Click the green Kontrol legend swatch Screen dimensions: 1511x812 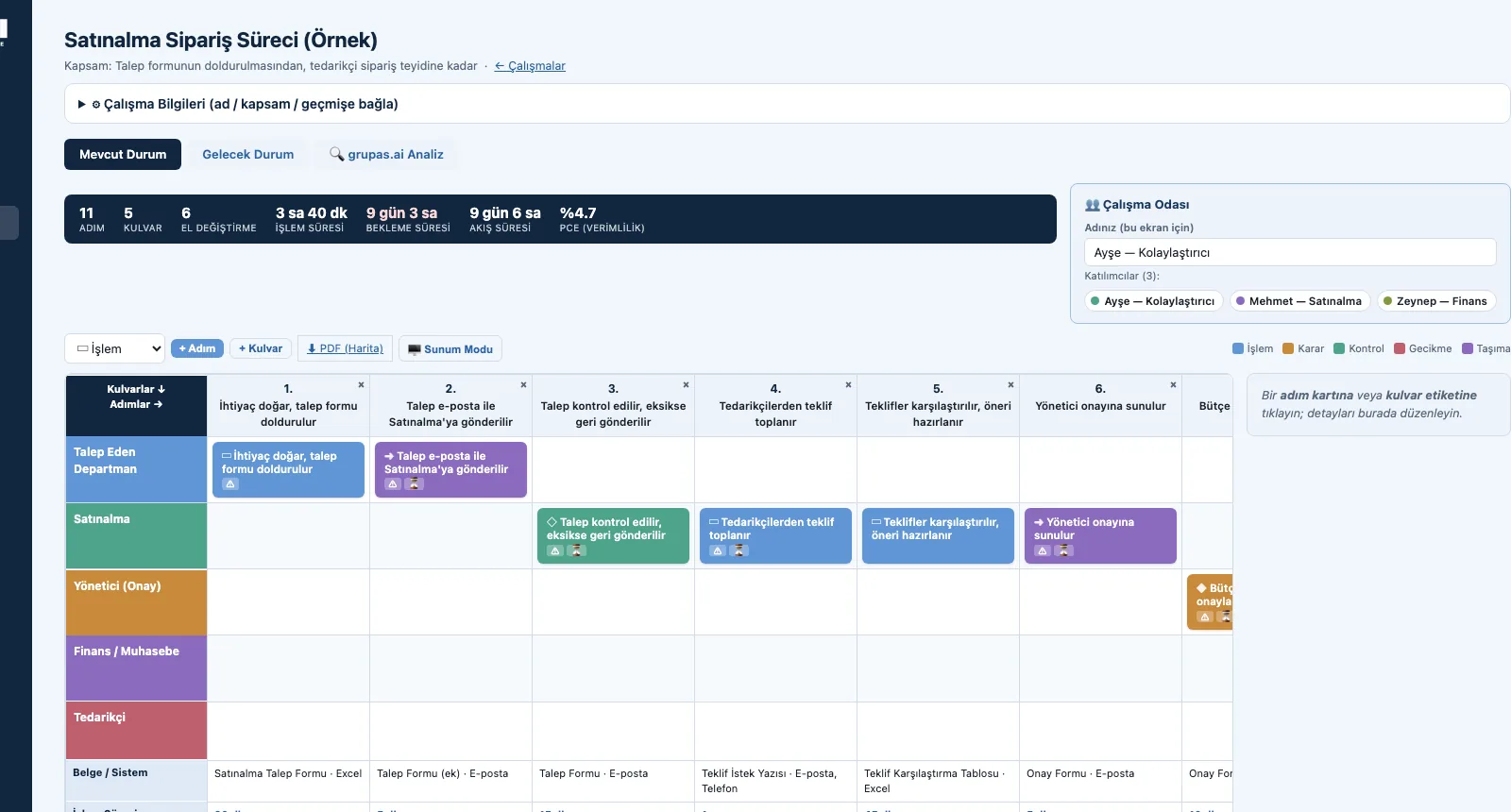(x=1339, y=348)
